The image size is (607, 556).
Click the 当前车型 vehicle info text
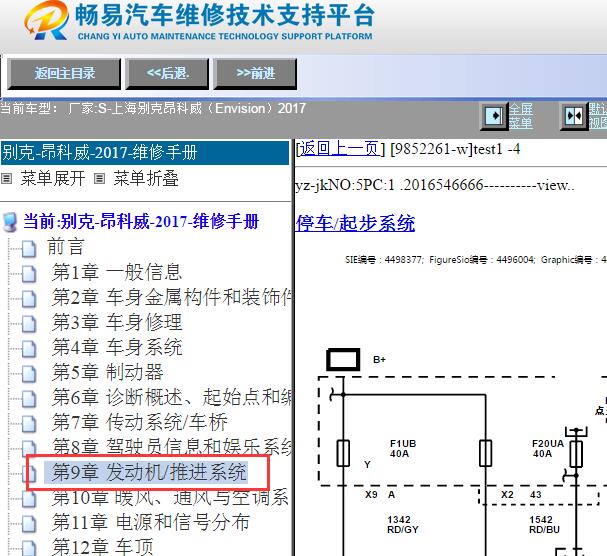click(x=153, y=108)
